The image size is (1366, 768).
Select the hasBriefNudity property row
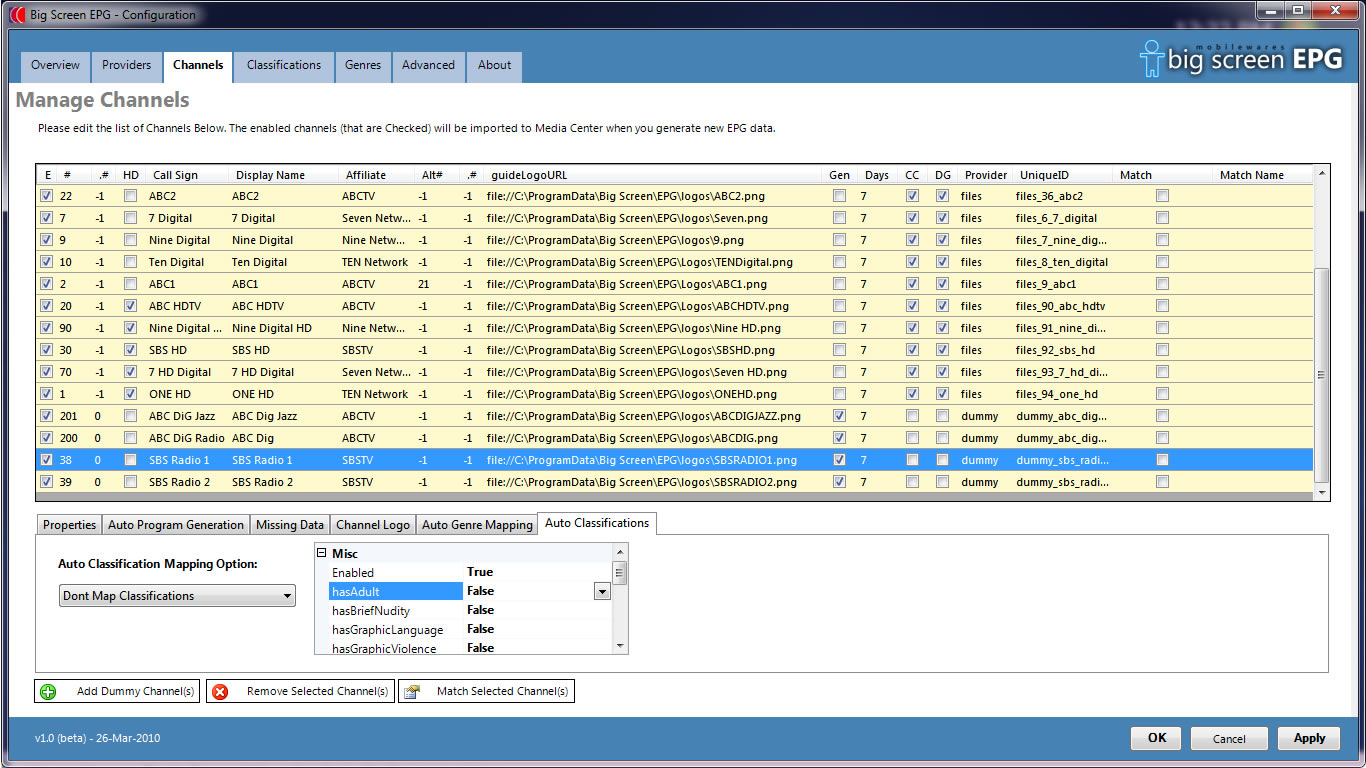(472, 611)
